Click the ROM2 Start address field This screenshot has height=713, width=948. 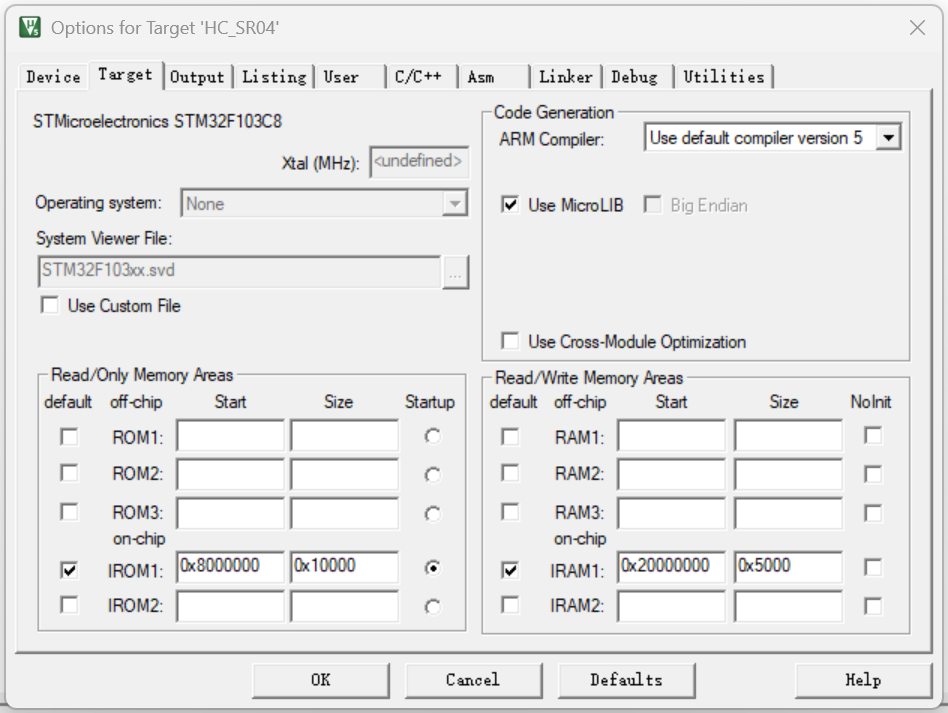[x=230, y=474]
